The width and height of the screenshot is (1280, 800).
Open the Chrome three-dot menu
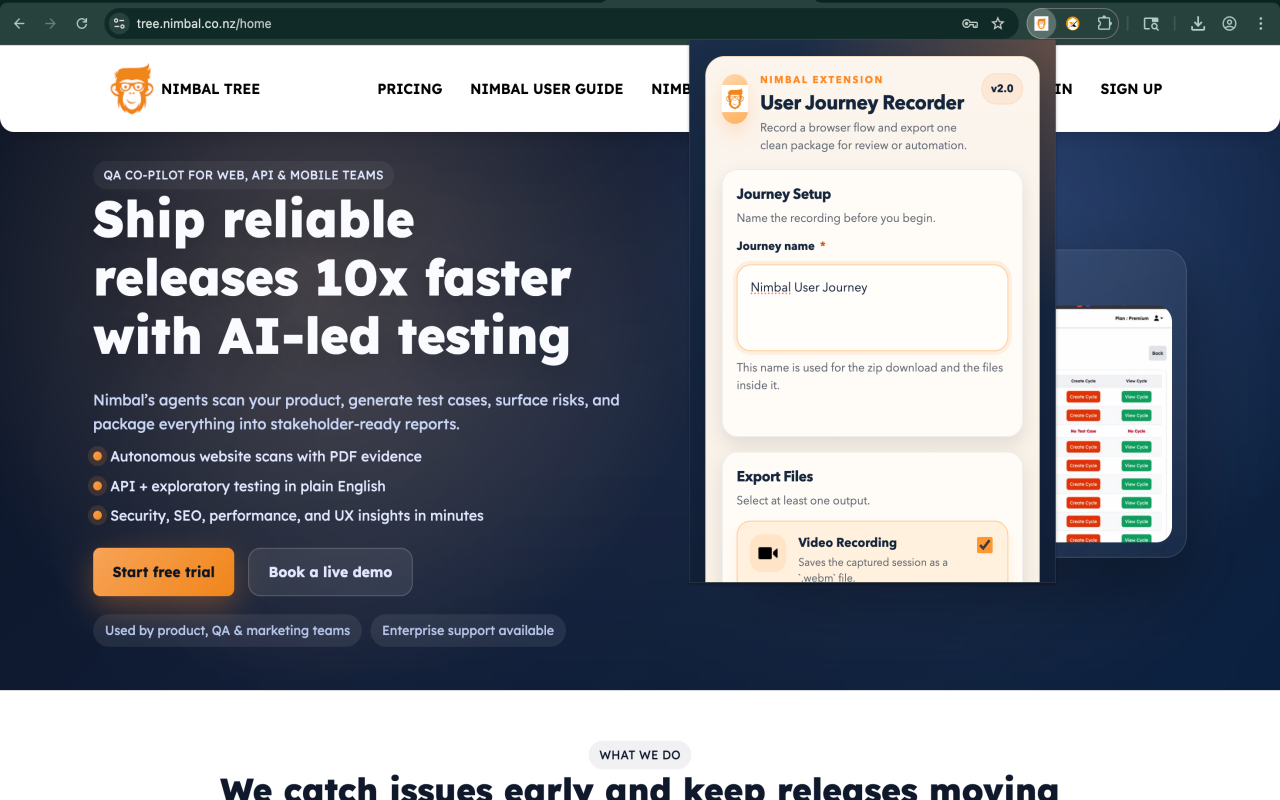[x=1260, y=23]
